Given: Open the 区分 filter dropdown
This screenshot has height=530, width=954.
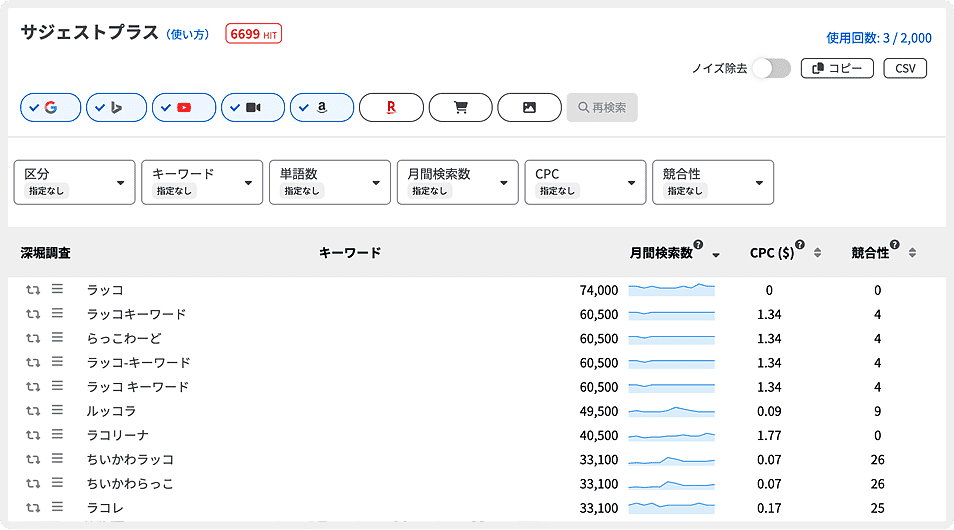Looking at the screenshot, I should click(74, 183).
